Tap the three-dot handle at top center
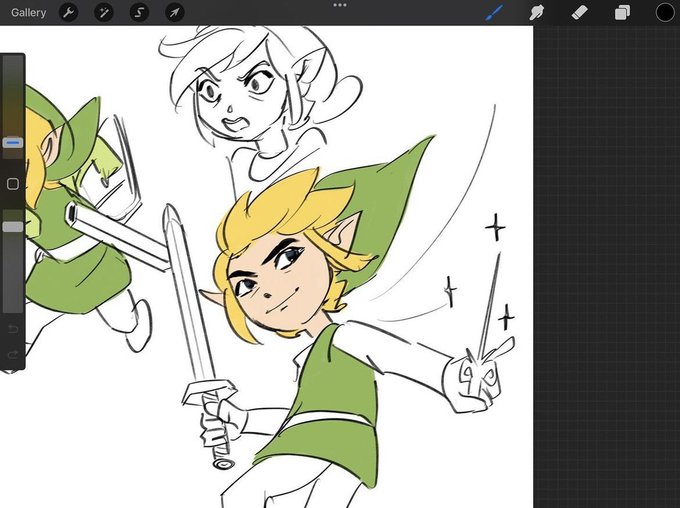 [x=340, y=5]
